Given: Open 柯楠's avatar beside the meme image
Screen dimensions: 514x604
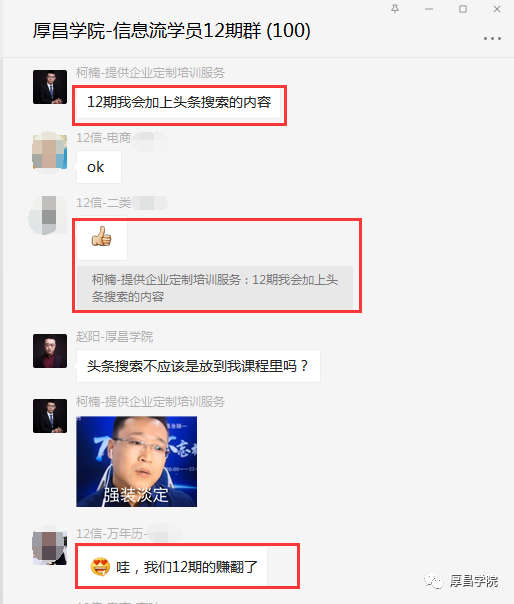Looking at the screenshot, I should (50, 416).
